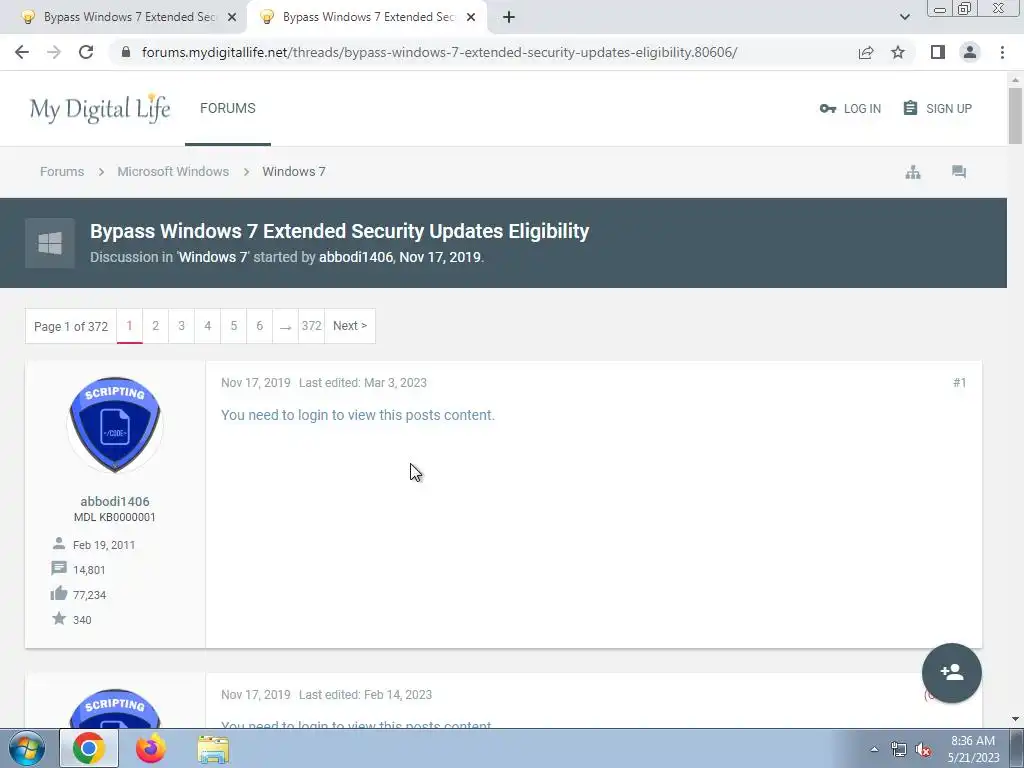Click the star trophy points icon 340

(59, 618)
